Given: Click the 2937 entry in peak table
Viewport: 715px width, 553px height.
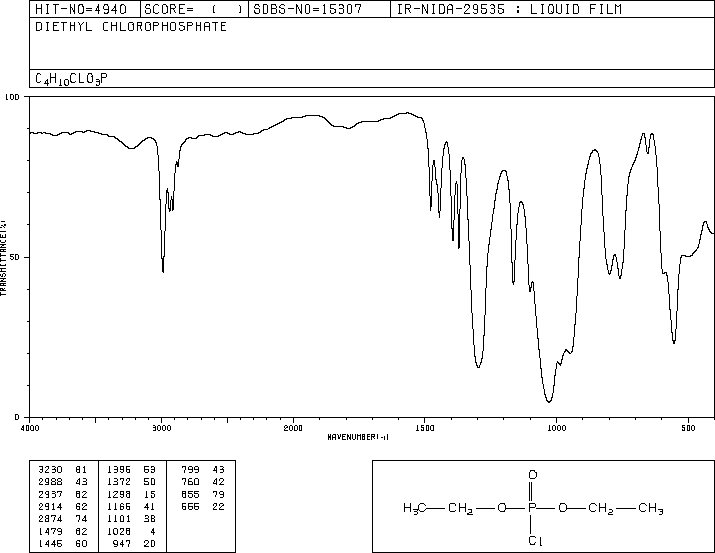Looking at the screenshot, I should tap(50, 494).
